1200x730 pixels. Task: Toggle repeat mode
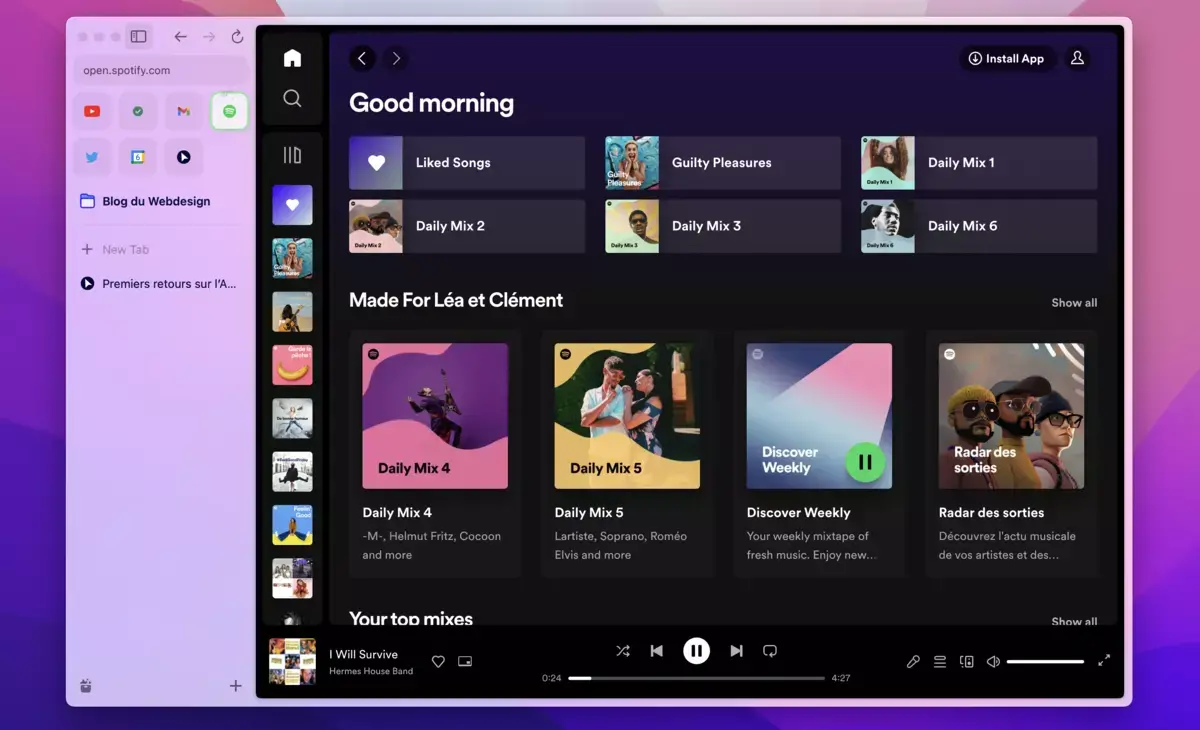[770, 651]
